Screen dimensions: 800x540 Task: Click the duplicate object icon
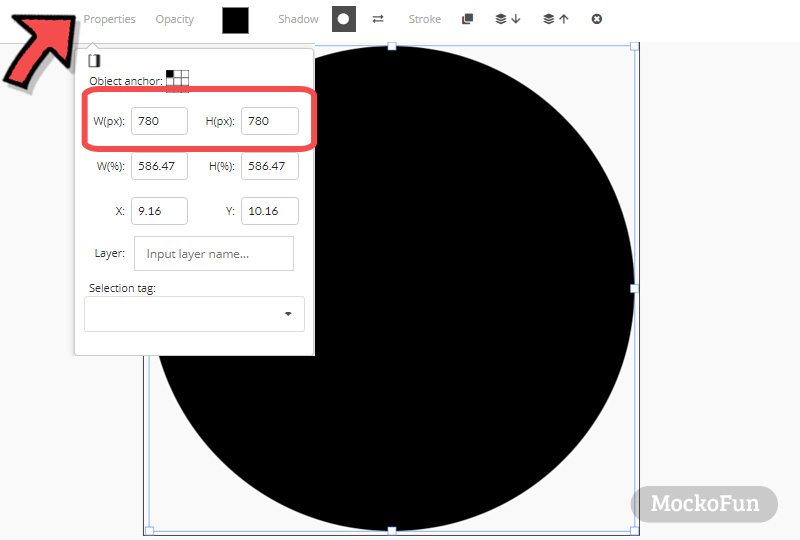point(467,19)
